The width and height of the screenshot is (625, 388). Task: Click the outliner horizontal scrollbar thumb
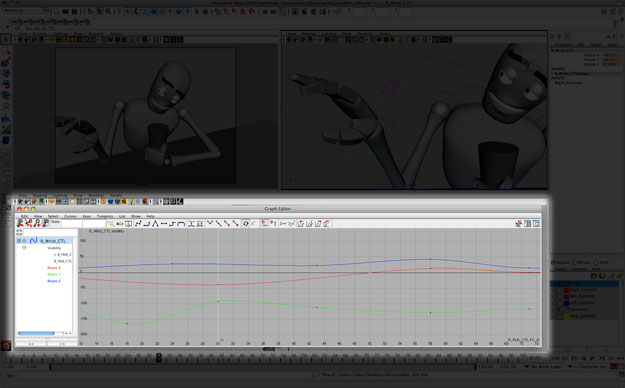36,333
